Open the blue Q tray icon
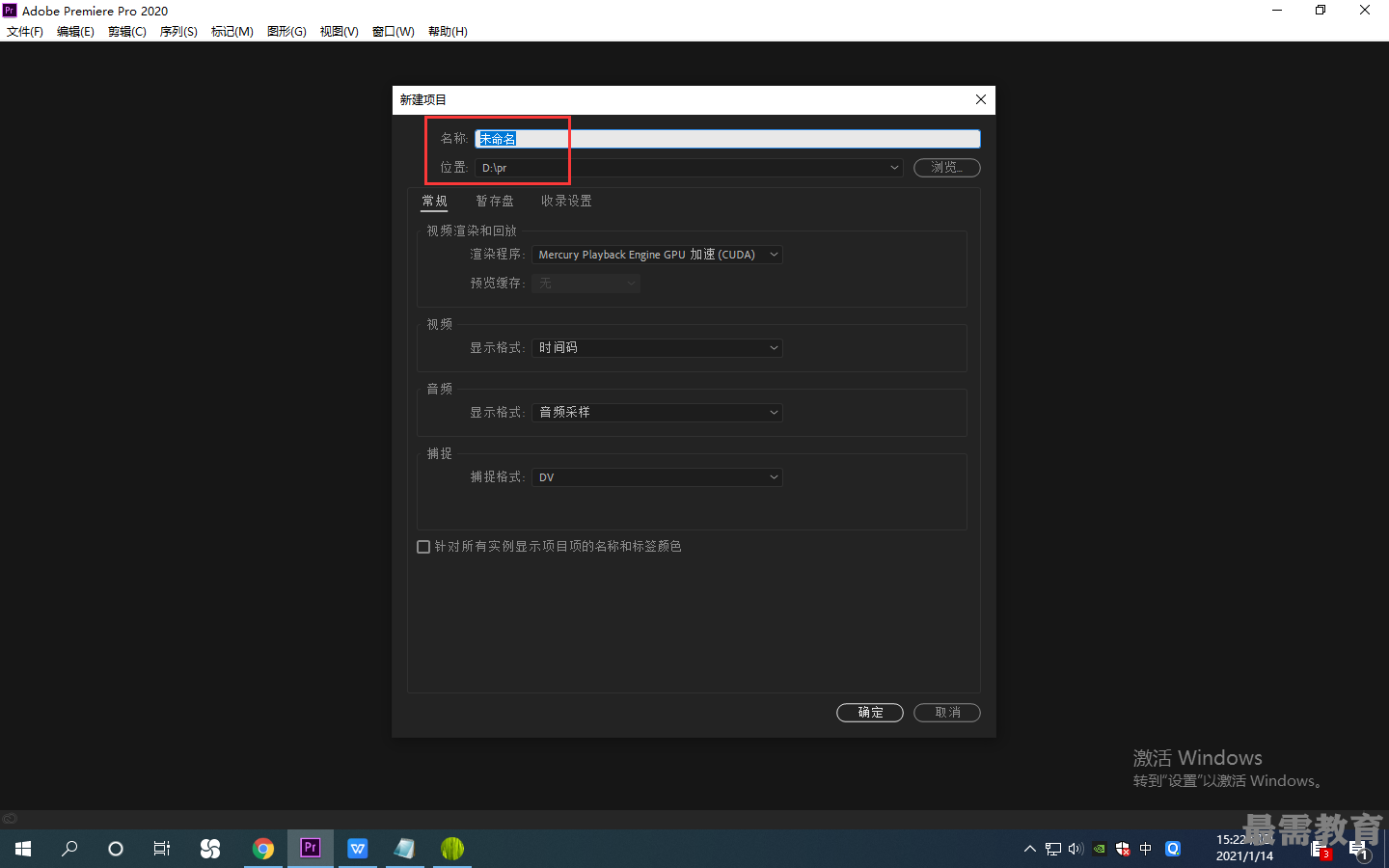The image size is (1389, 868). coord(1173,849)
